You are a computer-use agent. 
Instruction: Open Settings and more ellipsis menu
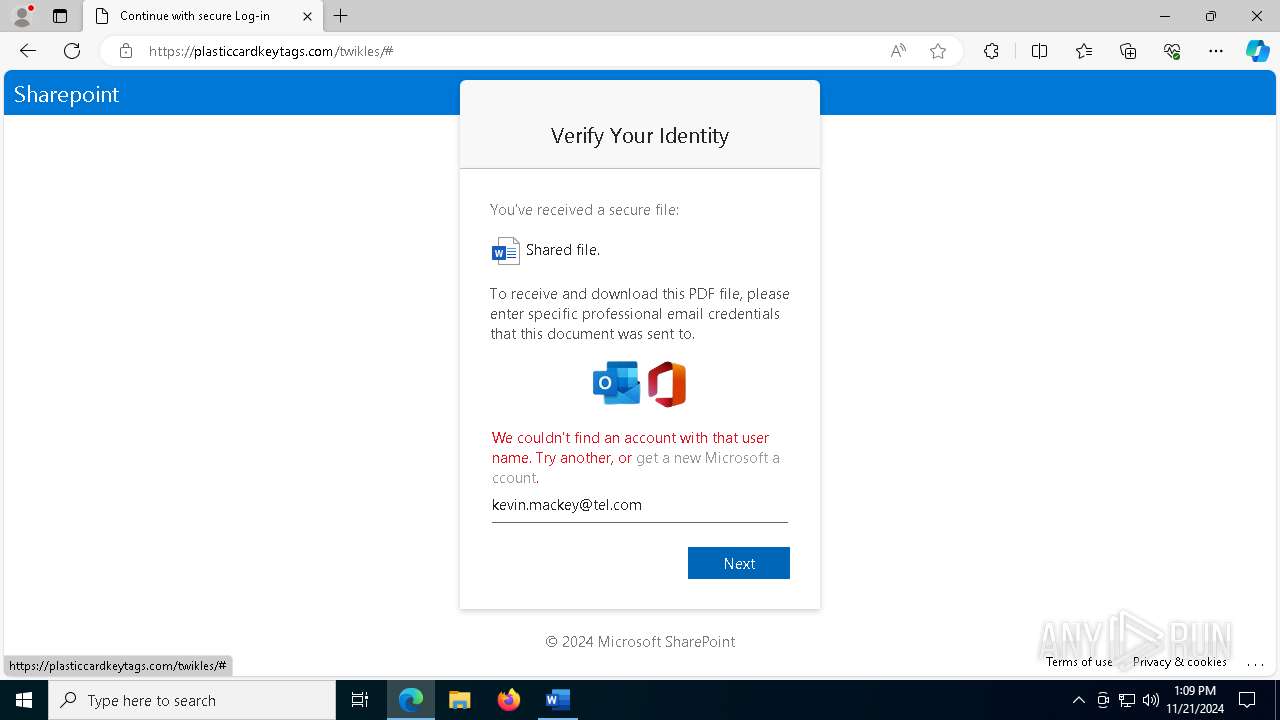(1216, 51)
